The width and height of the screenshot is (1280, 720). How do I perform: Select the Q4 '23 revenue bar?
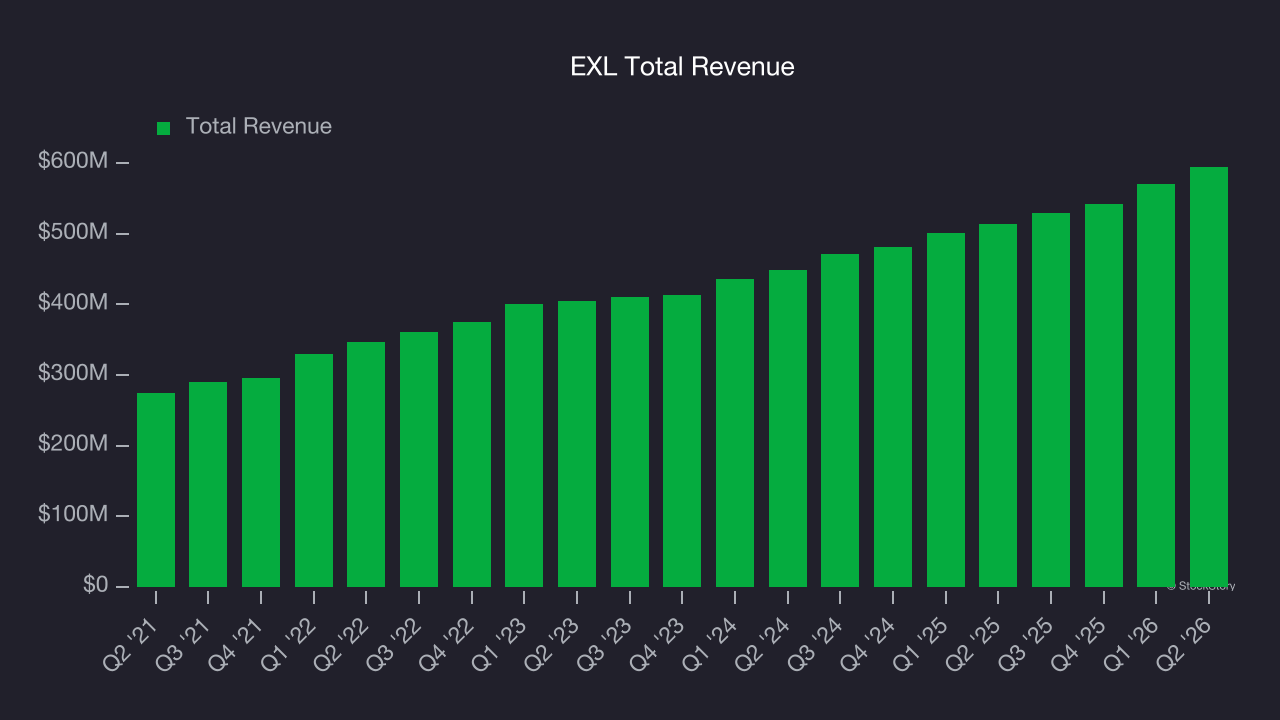682,441
